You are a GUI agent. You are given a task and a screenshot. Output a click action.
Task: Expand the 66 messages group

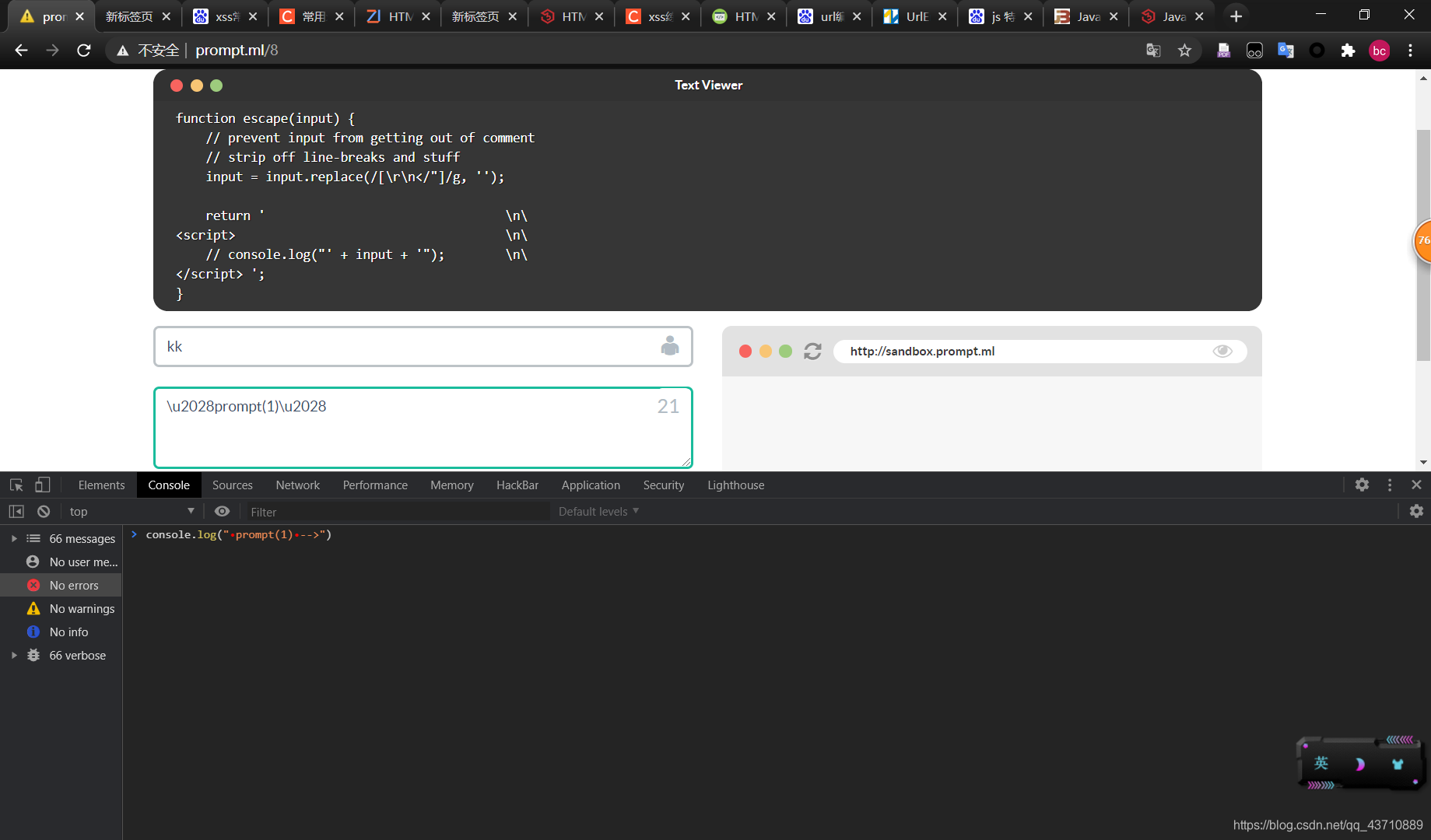14,538
